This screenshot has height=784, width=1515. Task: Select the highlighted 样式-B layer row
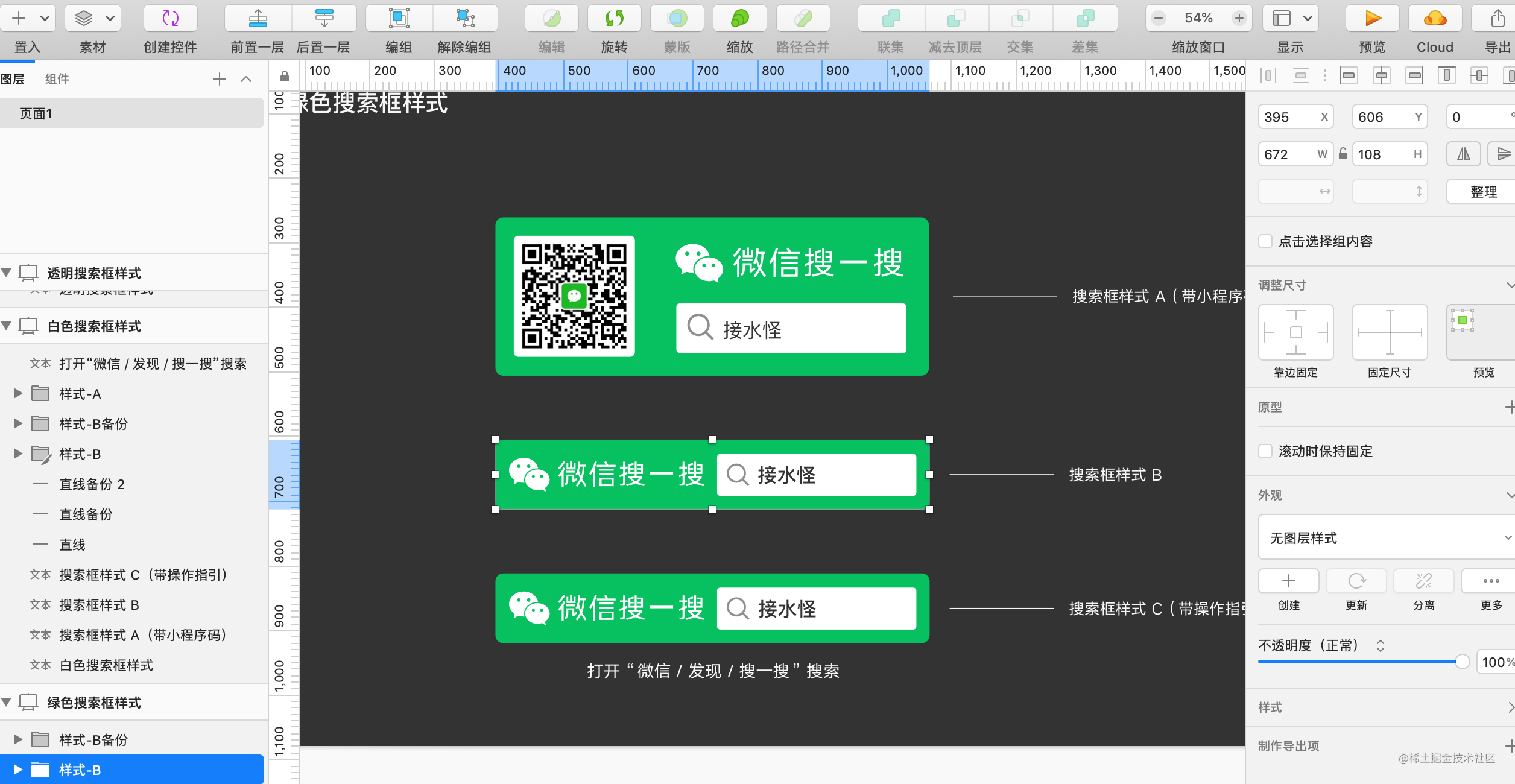pos(132,770)
